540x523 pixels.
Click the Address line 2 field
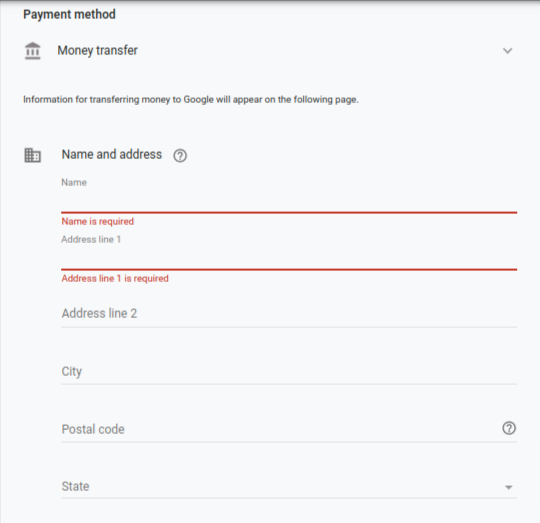coord(289,314)
